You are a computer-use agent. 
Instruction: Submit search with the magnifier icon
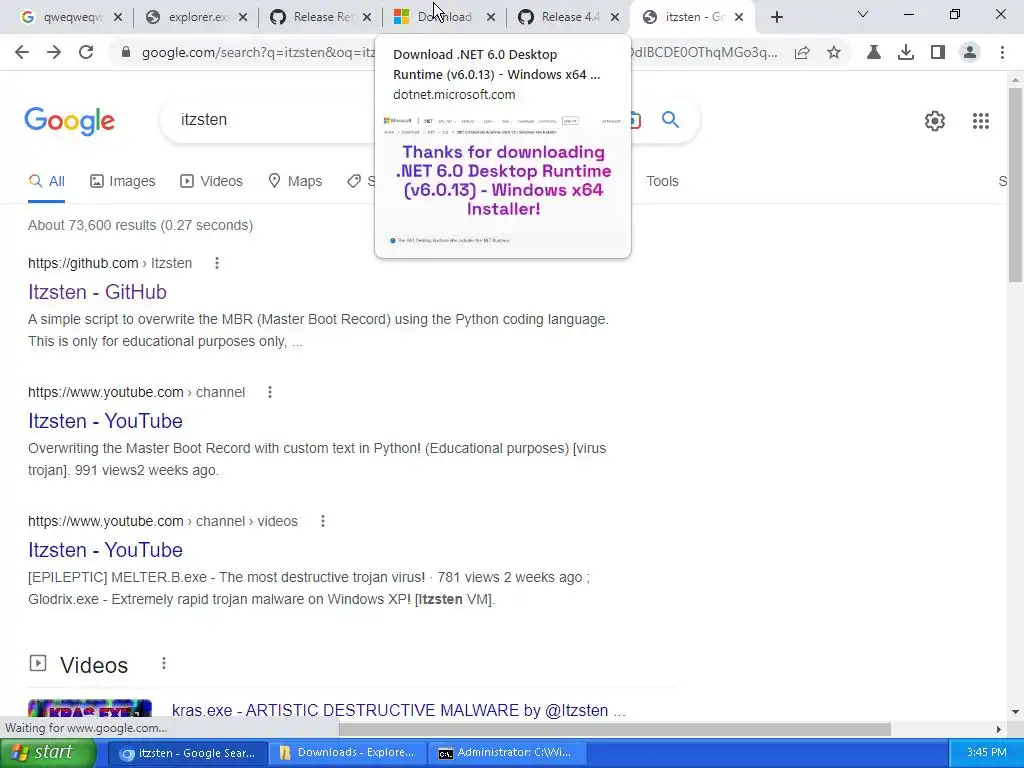pos(670,120)
